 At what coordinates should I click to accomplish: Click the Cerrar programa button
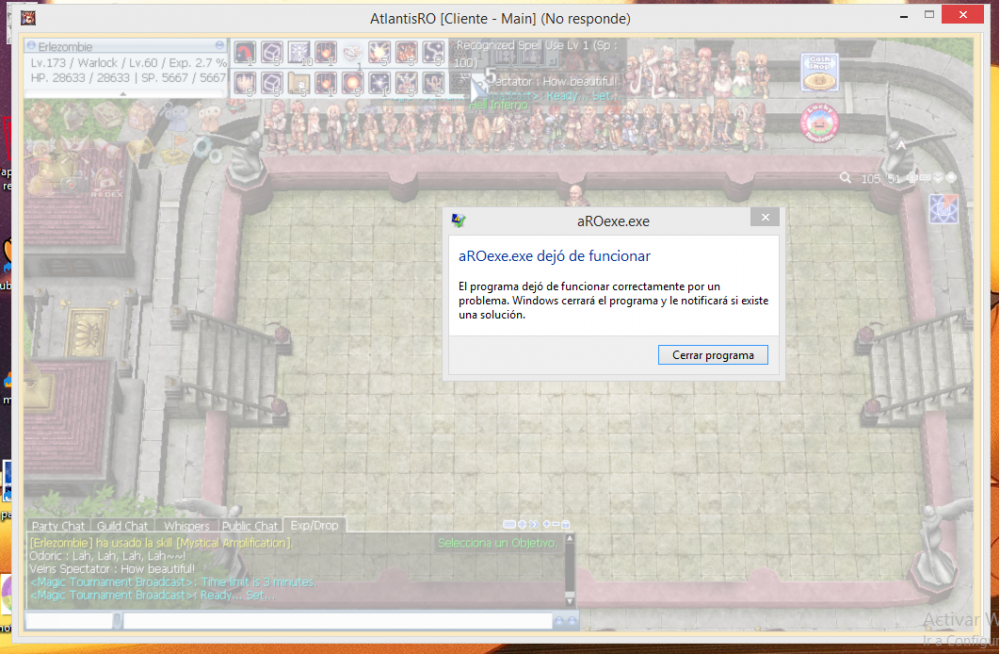pos(712,355)
